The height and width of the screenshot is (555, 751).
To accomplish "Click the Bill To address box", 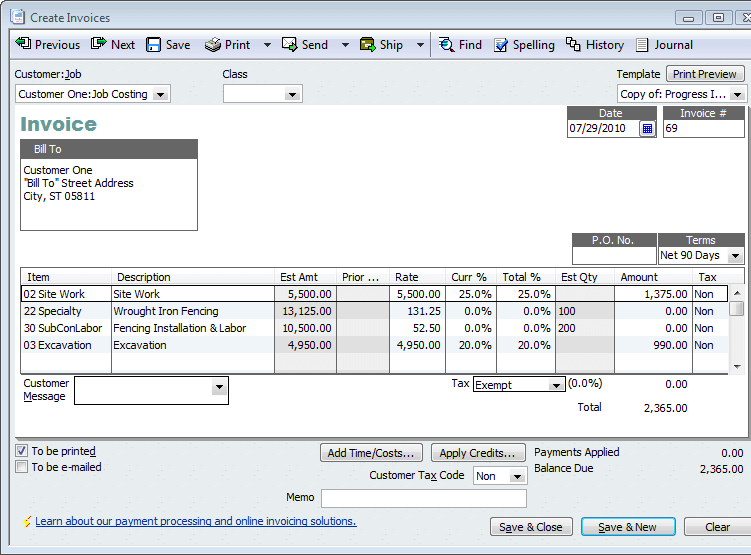I will (x=109, y=194).
